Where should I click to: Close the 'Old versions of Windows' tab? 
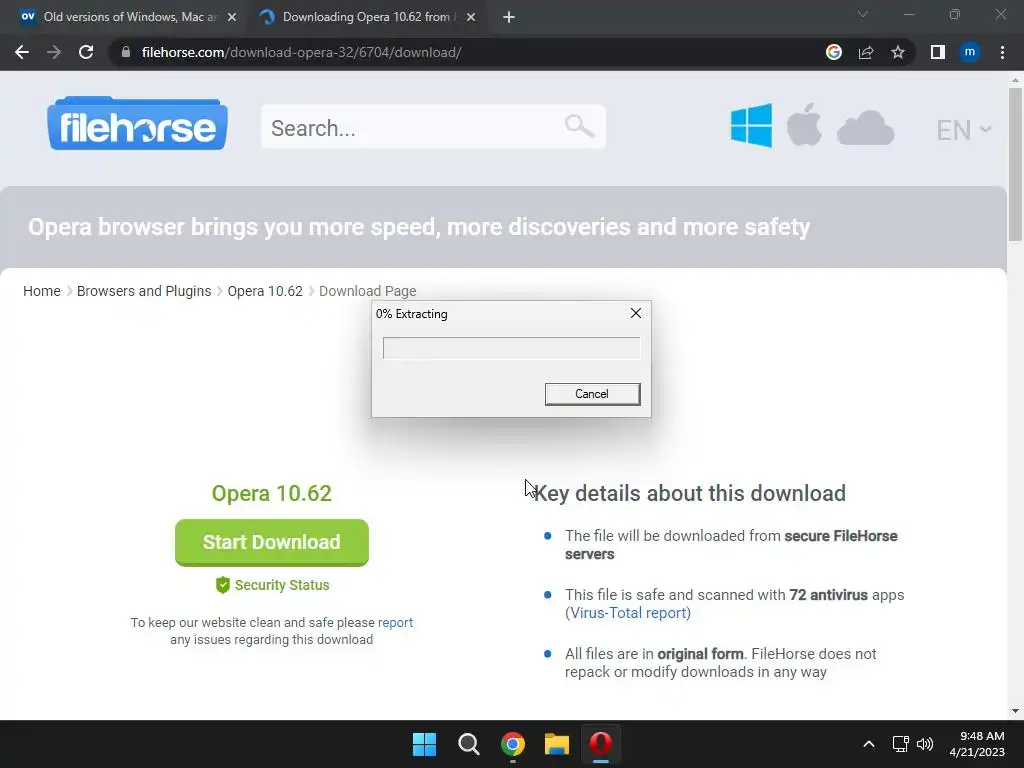pos(232,17)
